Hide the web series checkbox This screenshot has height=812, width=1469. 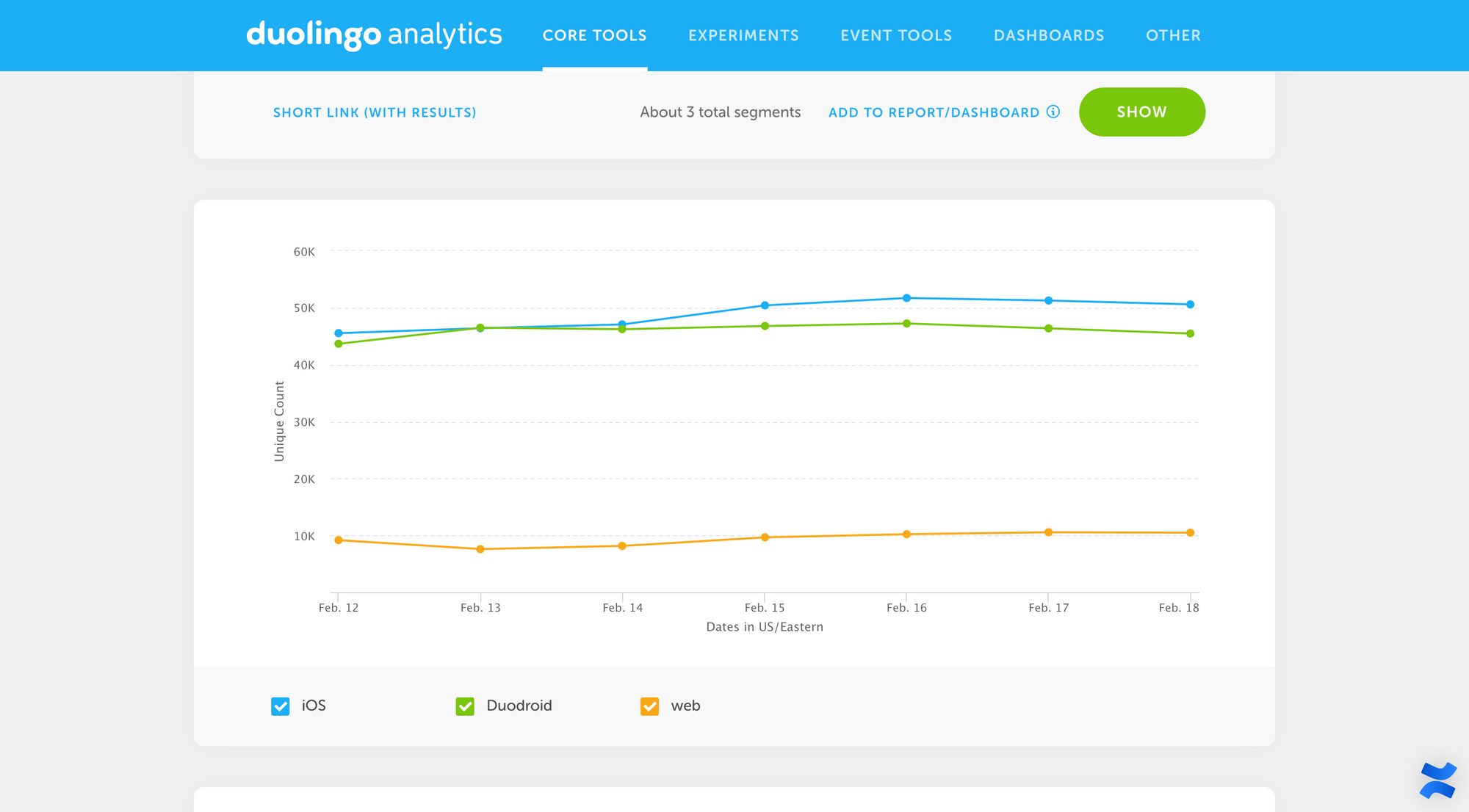click(x=649, y=706)
